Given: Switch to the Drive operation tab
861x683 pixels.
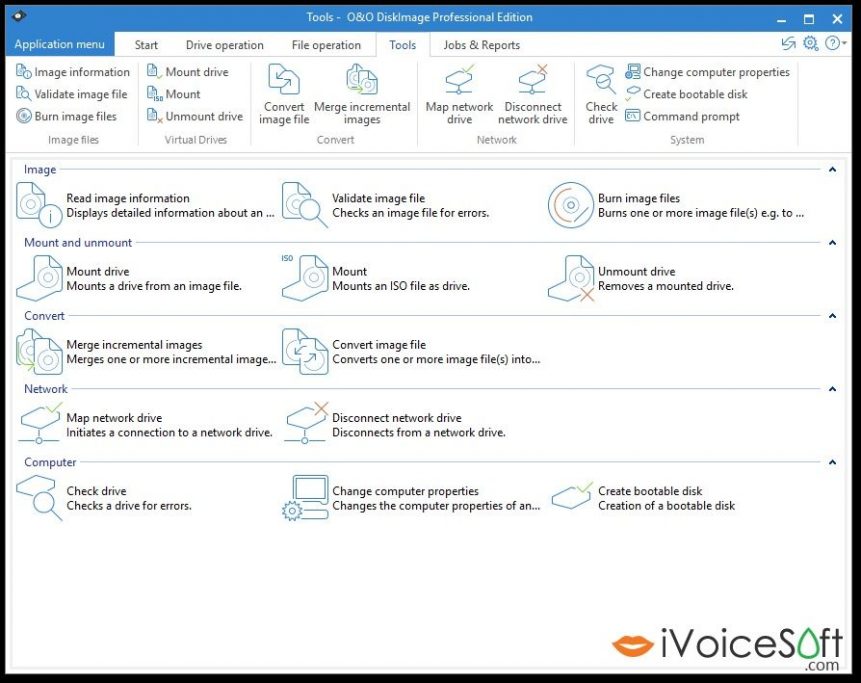Looking at the screenshot, I should pos(225,45).
